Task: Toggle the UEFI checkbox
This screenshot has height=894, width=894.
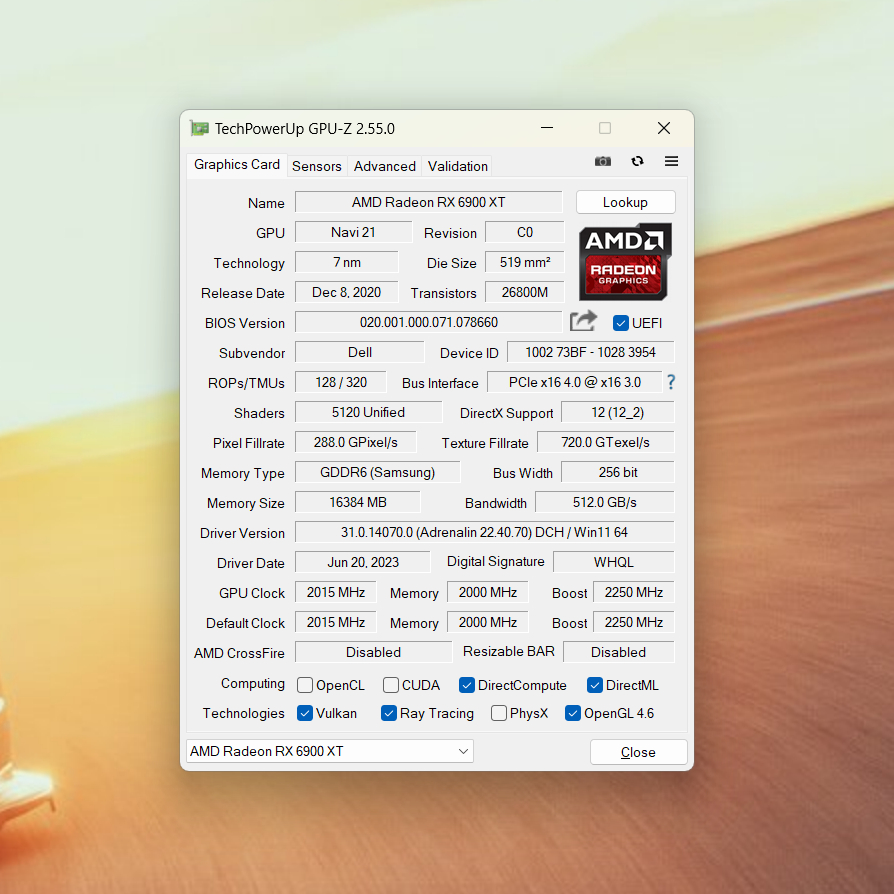Action: click(621, 323)
